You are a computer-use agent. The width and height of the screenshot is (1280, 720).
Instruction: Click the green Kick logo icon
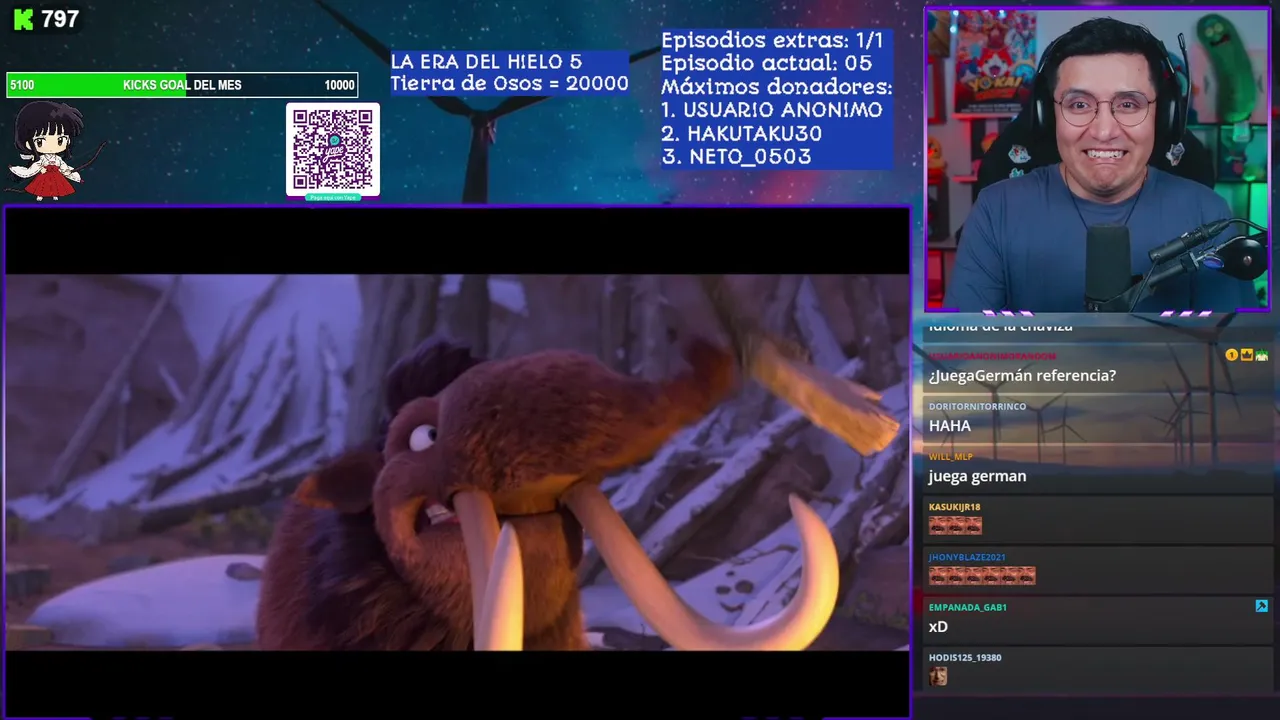click(x=23, y=19)
